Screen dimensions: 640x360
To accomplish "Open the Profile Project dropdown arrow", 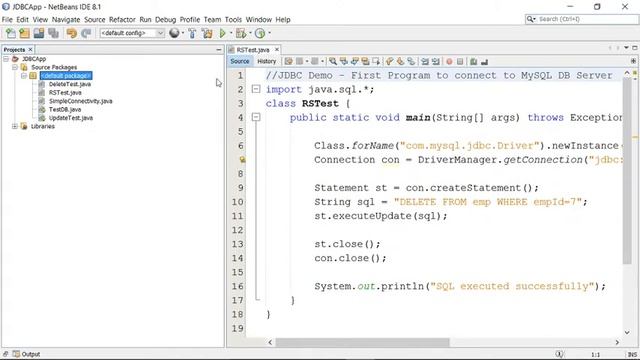I will [269, 33].
